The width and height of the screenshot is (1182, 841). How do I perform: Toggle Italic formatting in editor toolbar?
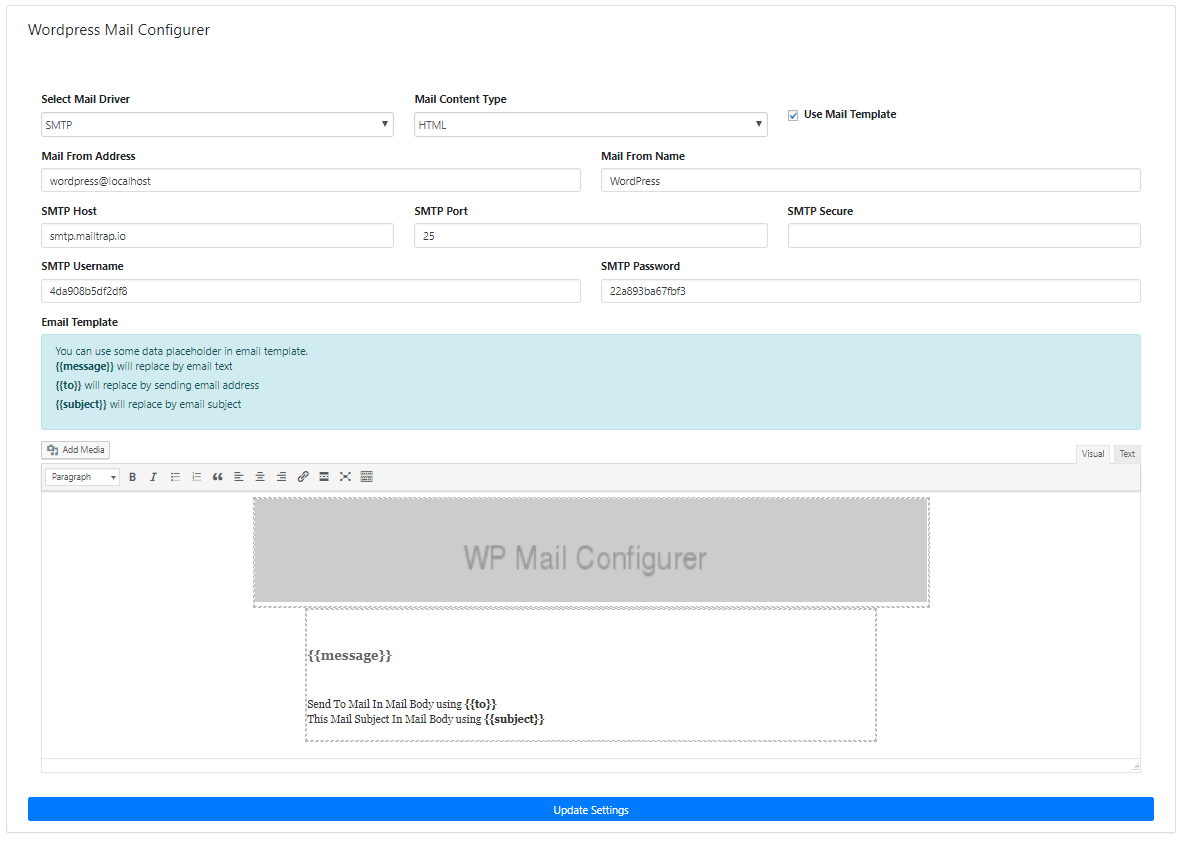click(154, 477)
